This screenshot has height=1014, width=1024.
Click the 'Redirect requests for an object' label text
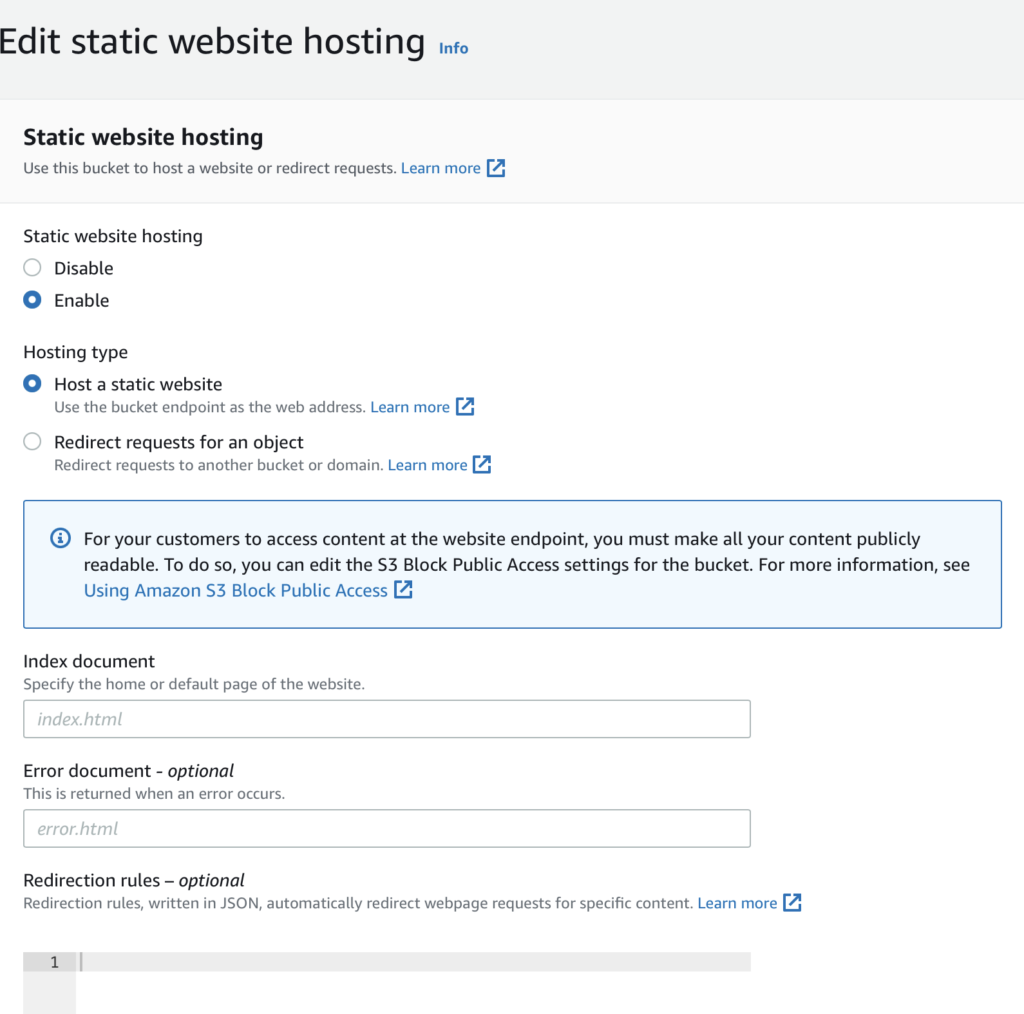click(x=179, y=442)
